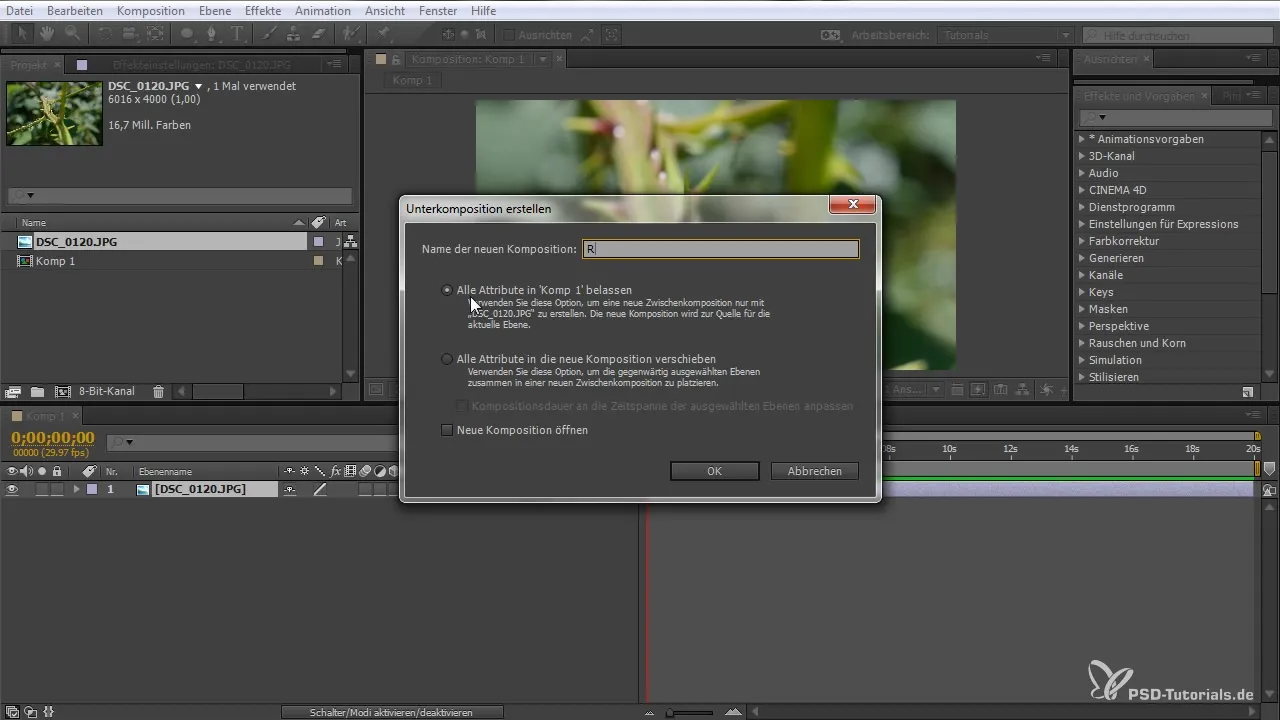Select the Hand tool
The width and height of the screenshot is (1280, 720).
point(48,34)
